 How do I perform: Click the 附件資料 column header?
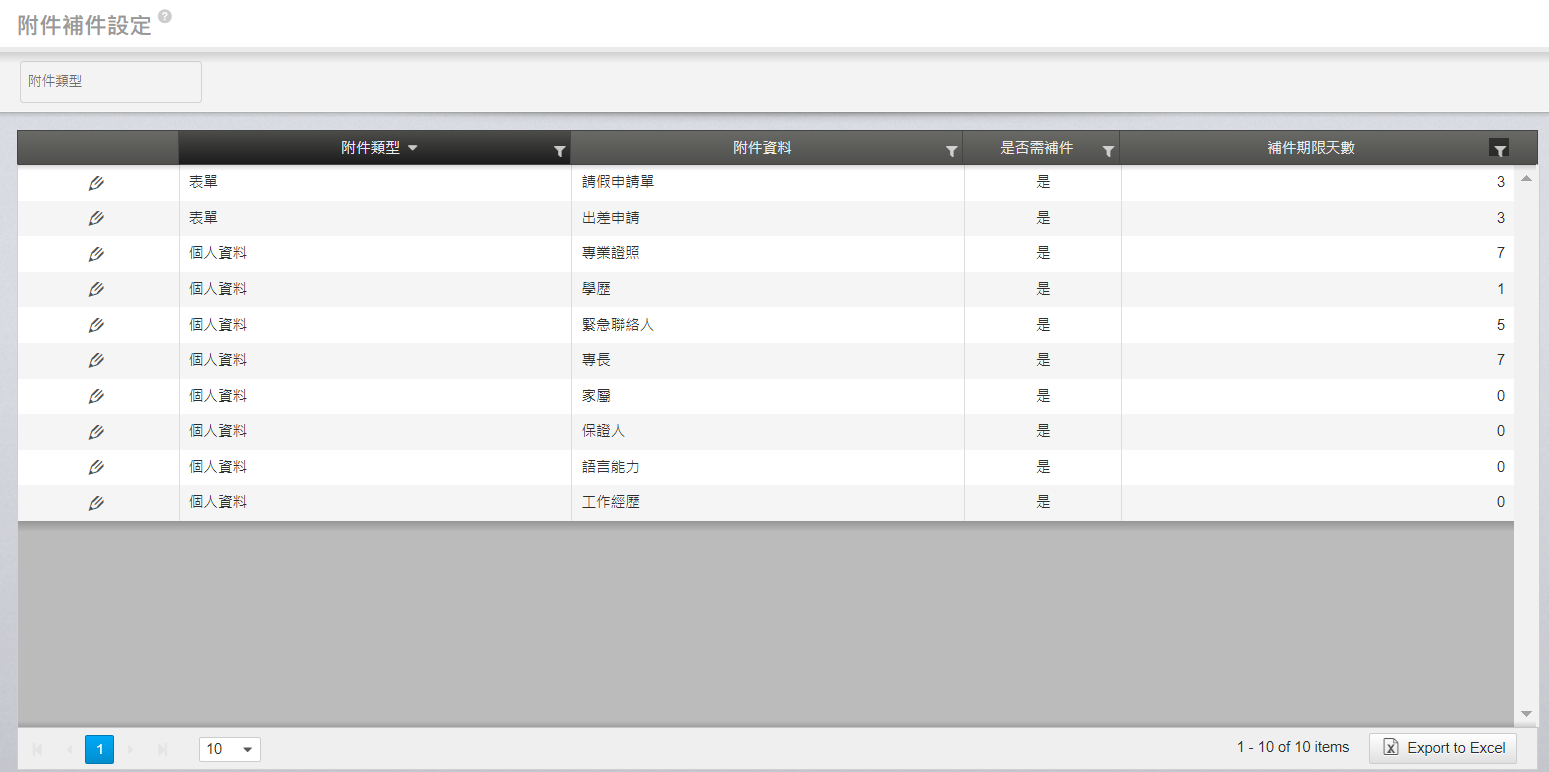[x=762, y=148]
